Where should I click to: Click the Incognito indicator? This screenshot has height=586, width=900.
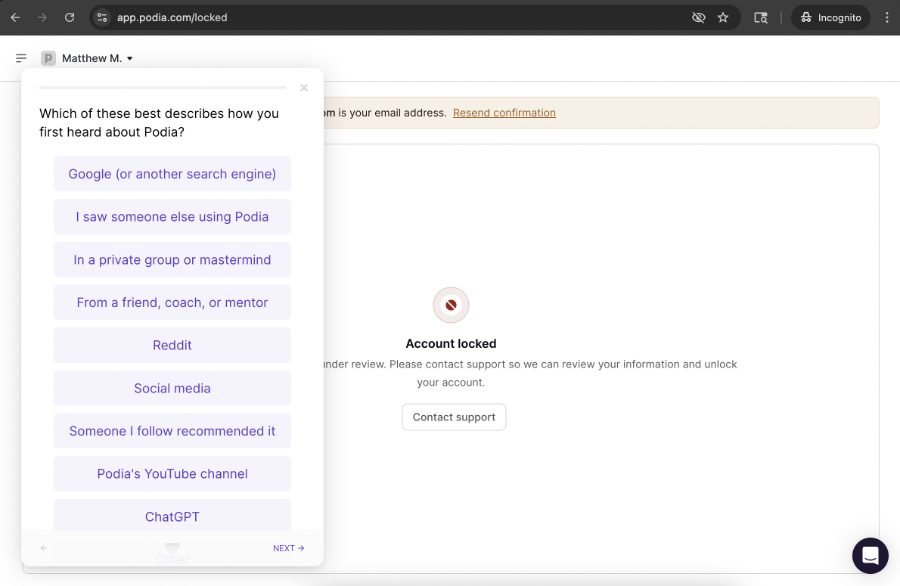click(831, 17)
